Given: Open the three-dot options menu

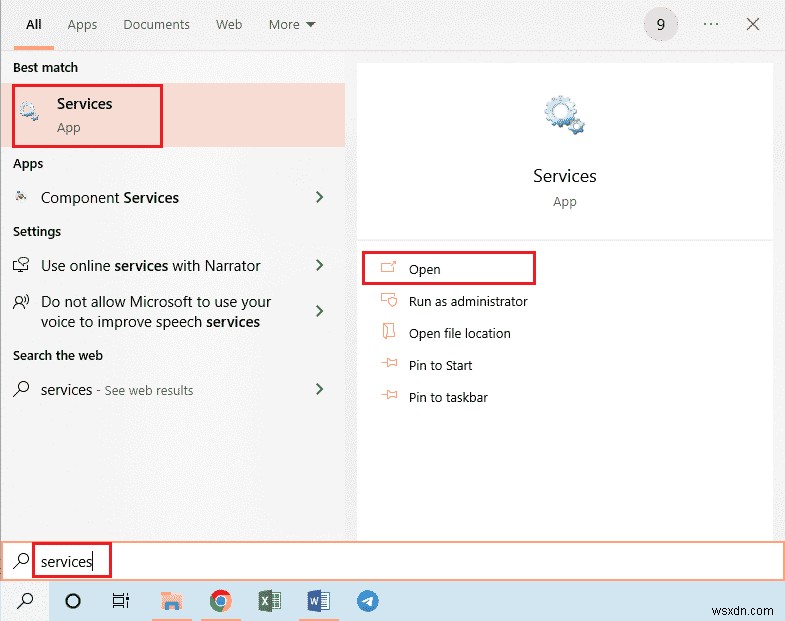Looking at the screenshot, I should pos(710,24).
